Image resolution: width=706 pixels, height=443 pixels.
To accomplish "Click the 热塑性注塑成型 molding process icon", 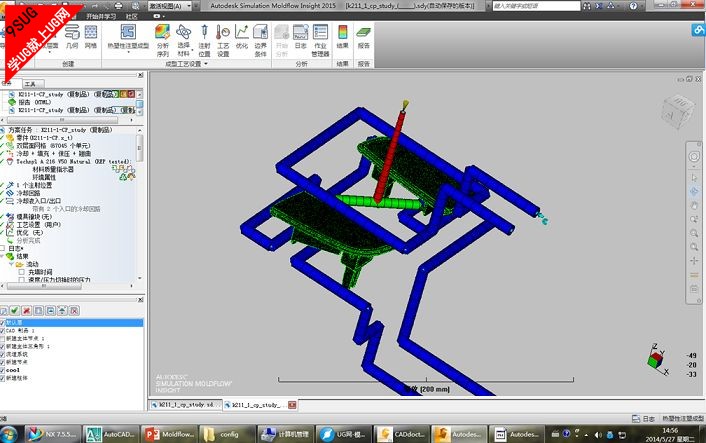I will (x=128, y=33).
